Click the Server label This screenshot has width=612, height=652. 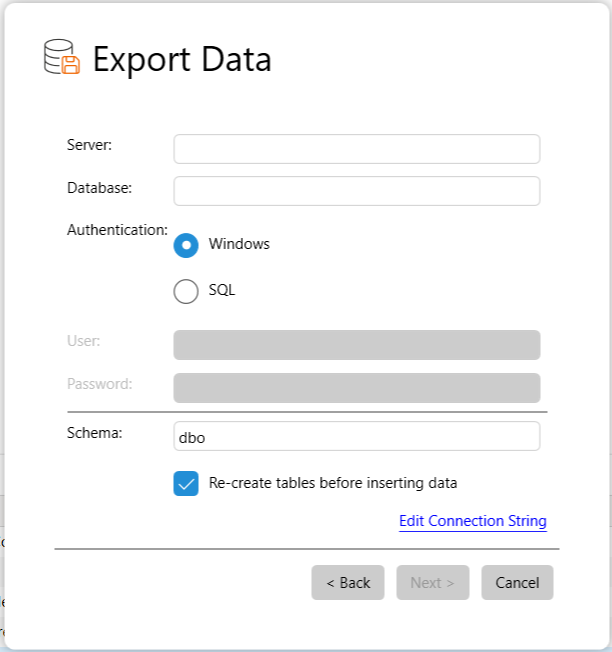click(x=89, y=145)
